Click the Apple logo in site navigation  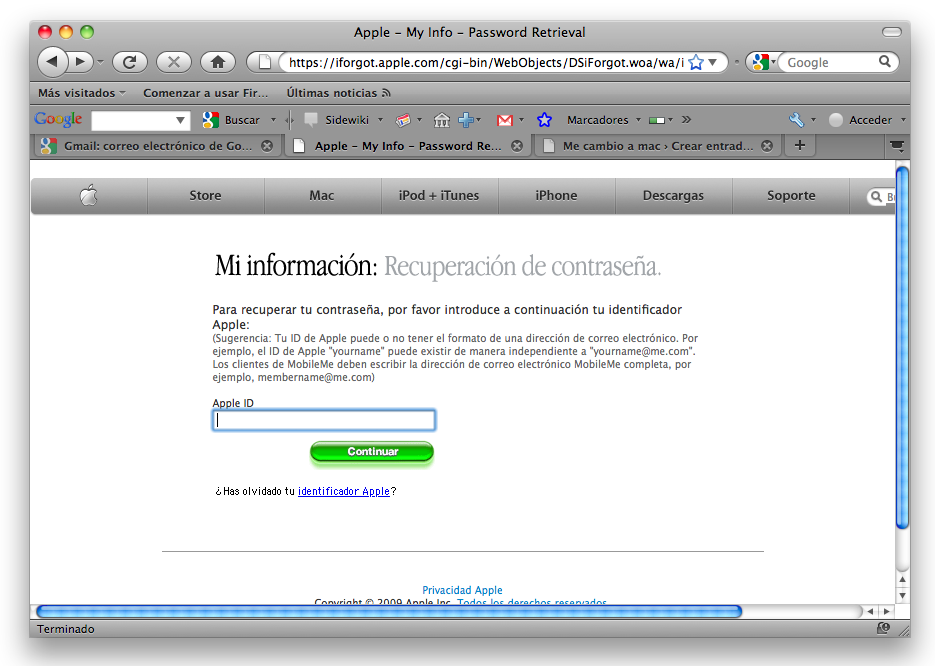[89, 195]
